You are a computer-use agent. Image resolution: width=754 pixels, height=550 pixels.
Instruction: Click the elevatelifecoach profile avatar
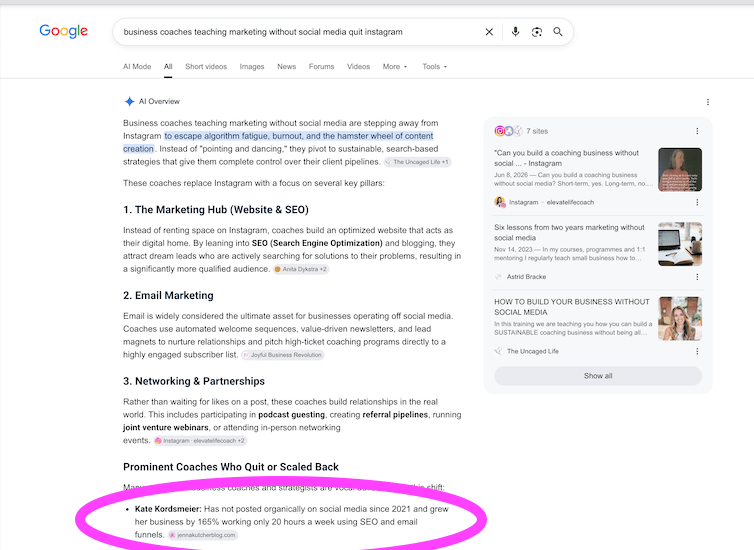point(500,202)
